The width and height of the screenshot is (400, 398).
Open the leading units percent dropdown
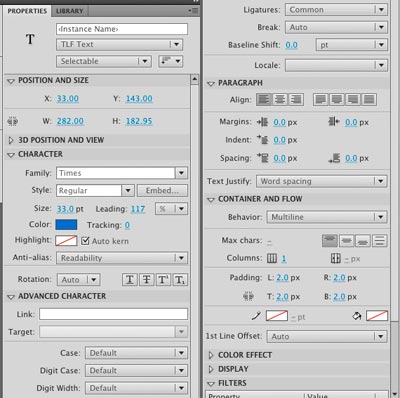coord(171,209)
